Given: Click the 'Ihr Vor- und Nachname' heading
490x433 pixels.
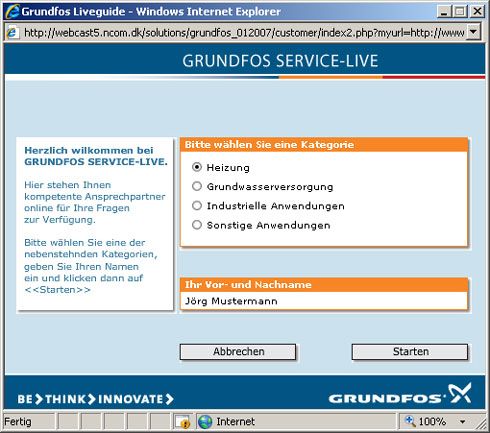Looking at the screenshot, I should [248, 285].
